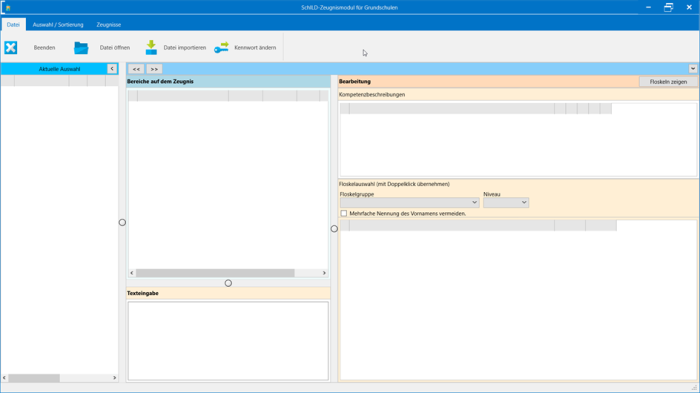Click the Floskeln zeigen button
This screenshot has width=700, height=393.
click(668, 82)
